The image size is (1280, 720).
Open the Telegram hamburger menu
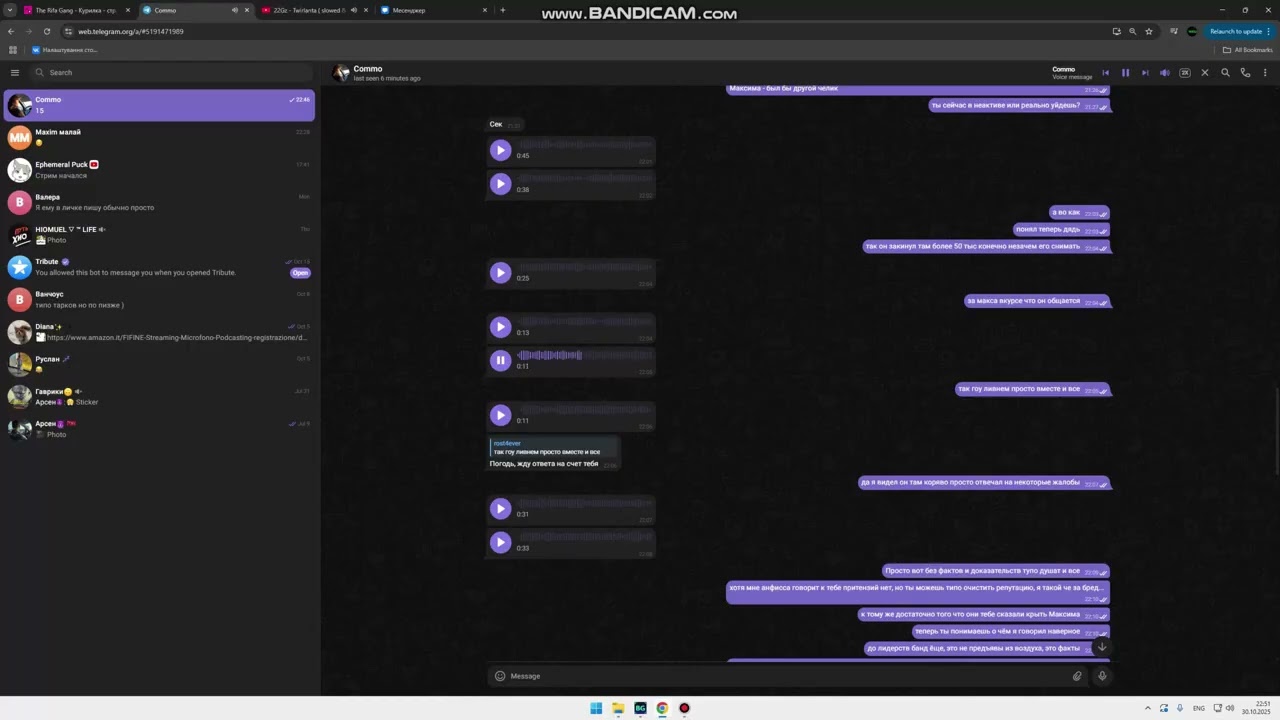point(15,72)
